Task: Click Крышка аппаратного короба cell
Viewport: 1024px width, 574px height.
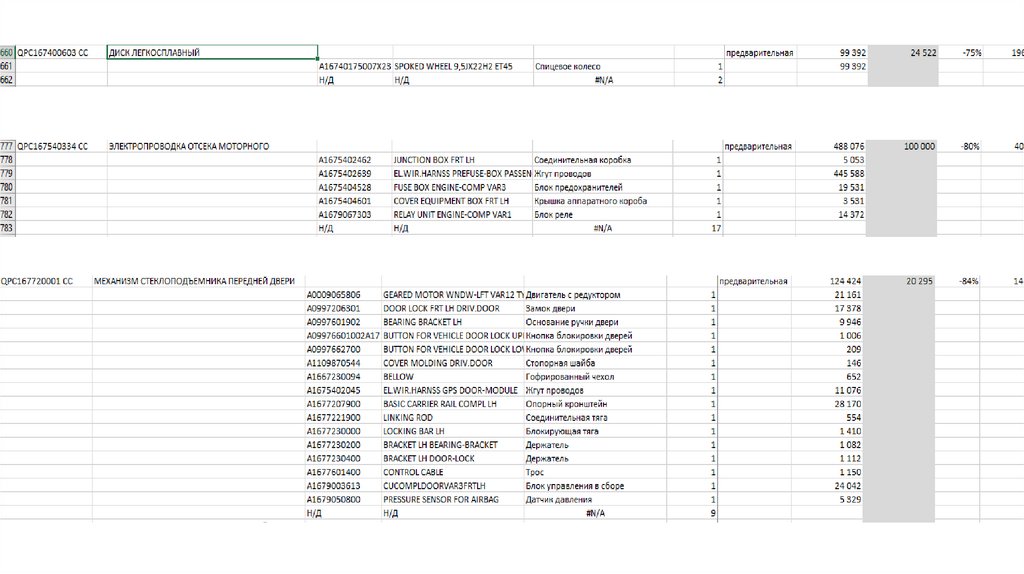Action: pos(603,201)
